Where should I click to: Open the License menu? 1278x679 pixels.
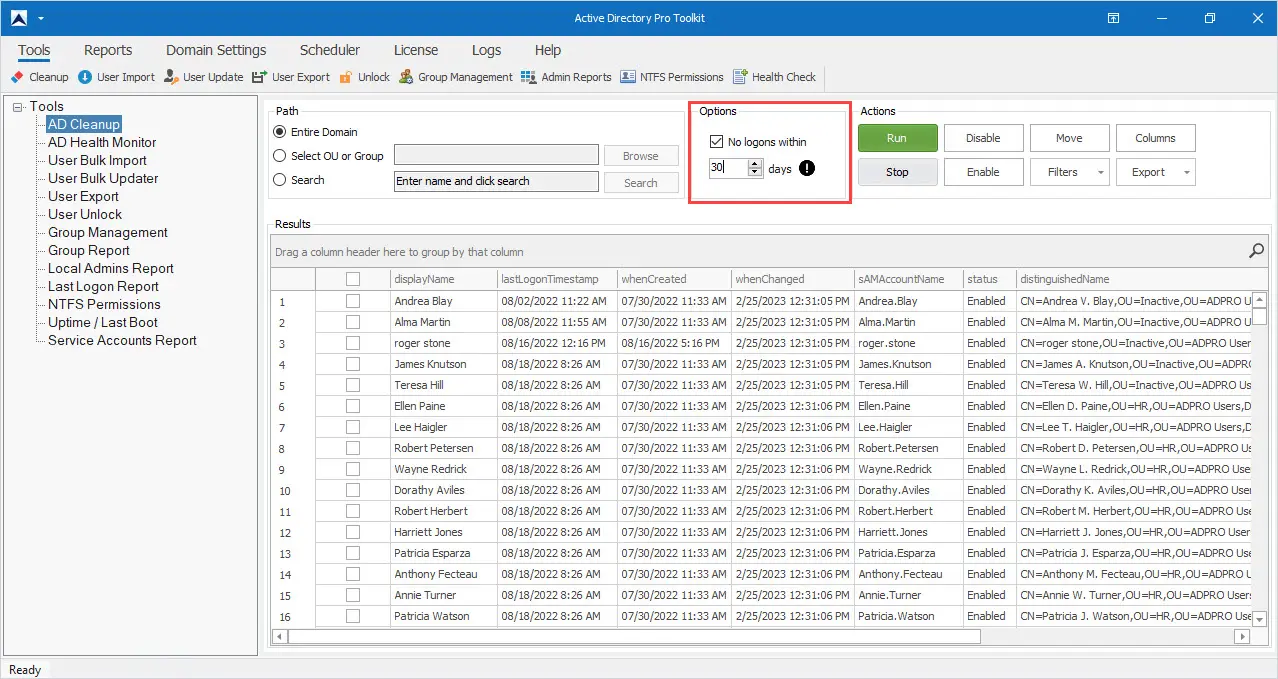[416, 50]
